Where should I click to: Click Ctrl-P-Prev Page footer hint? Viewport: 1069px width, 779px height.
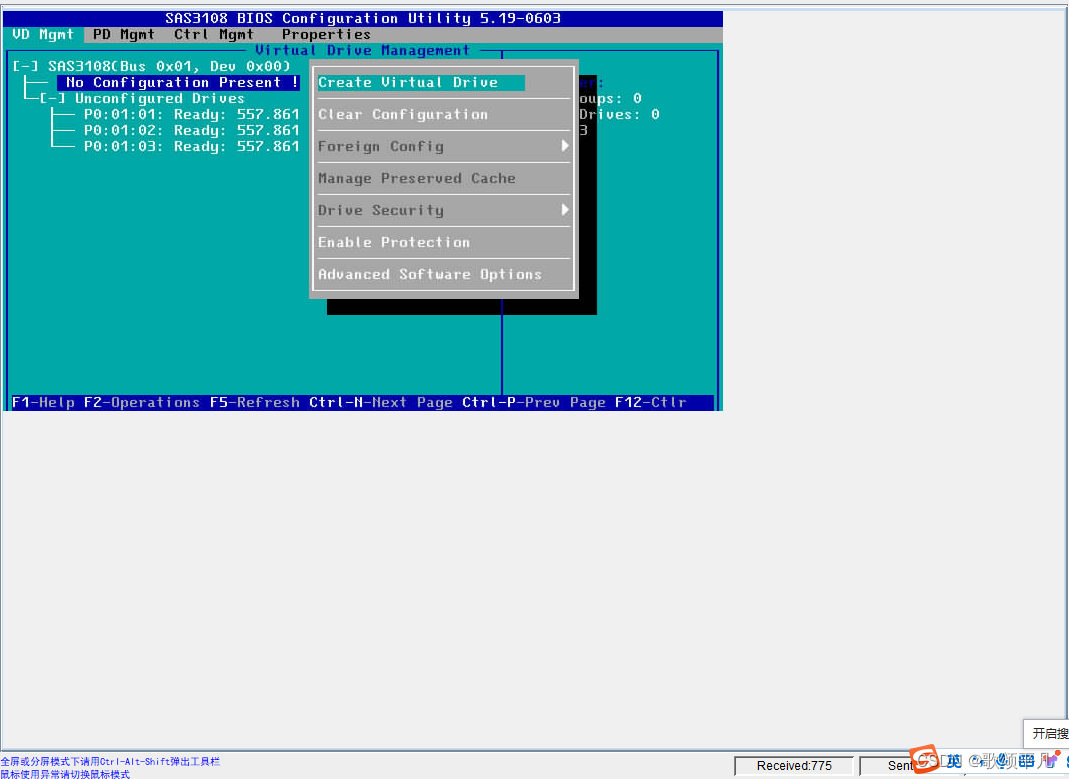tap(534, 402)
